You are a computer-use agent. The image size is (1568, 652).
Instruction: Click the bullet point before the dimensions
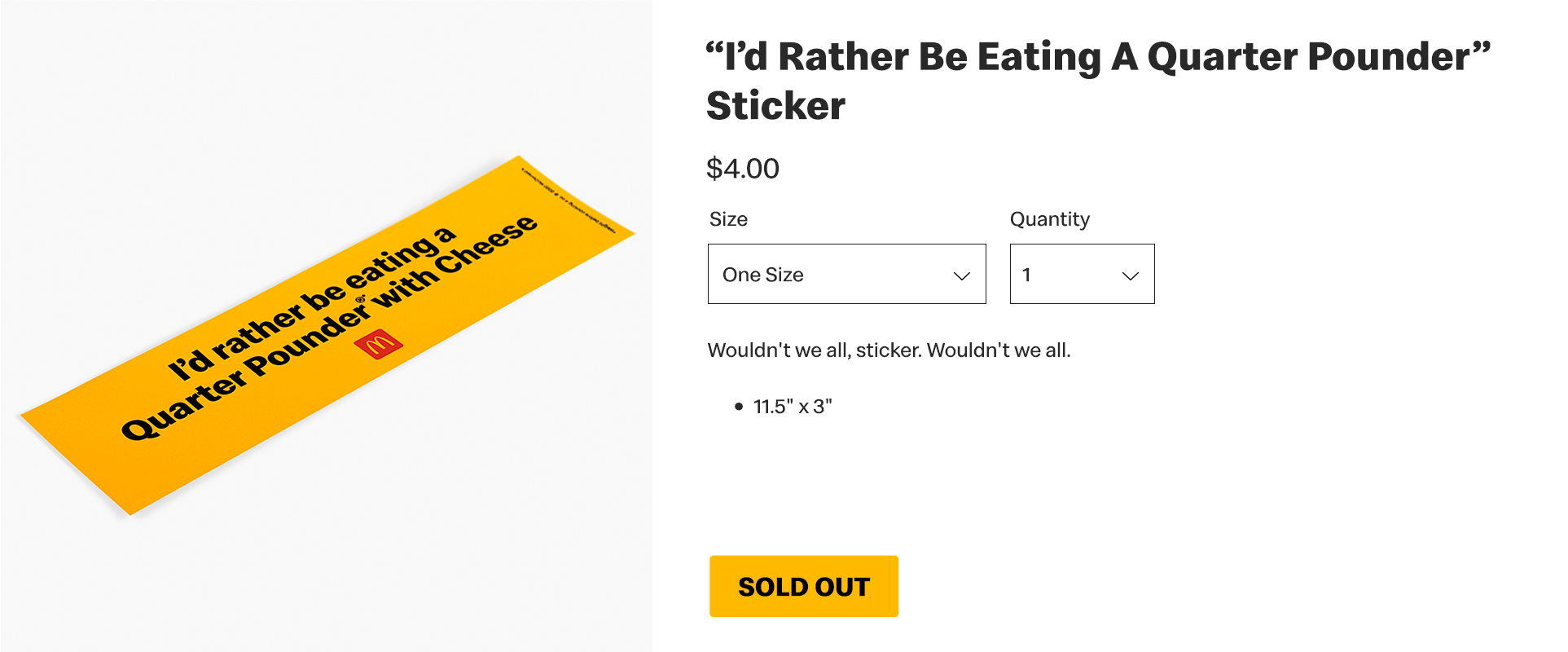pos(739,407)
